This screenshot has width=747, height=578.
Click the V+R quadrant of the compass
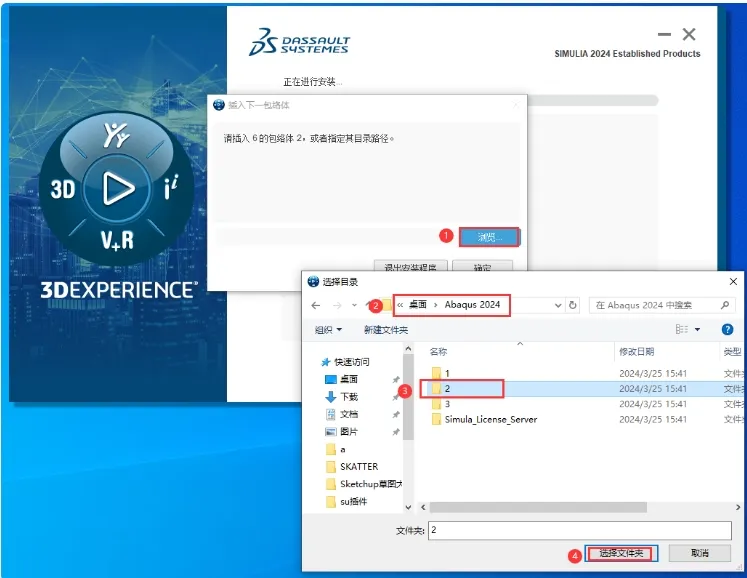click(117, 240)
